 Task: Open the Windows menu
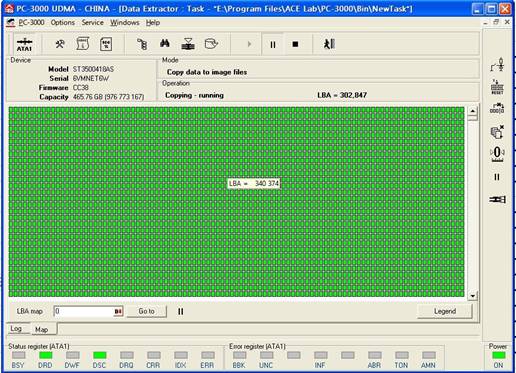(125, 23)
